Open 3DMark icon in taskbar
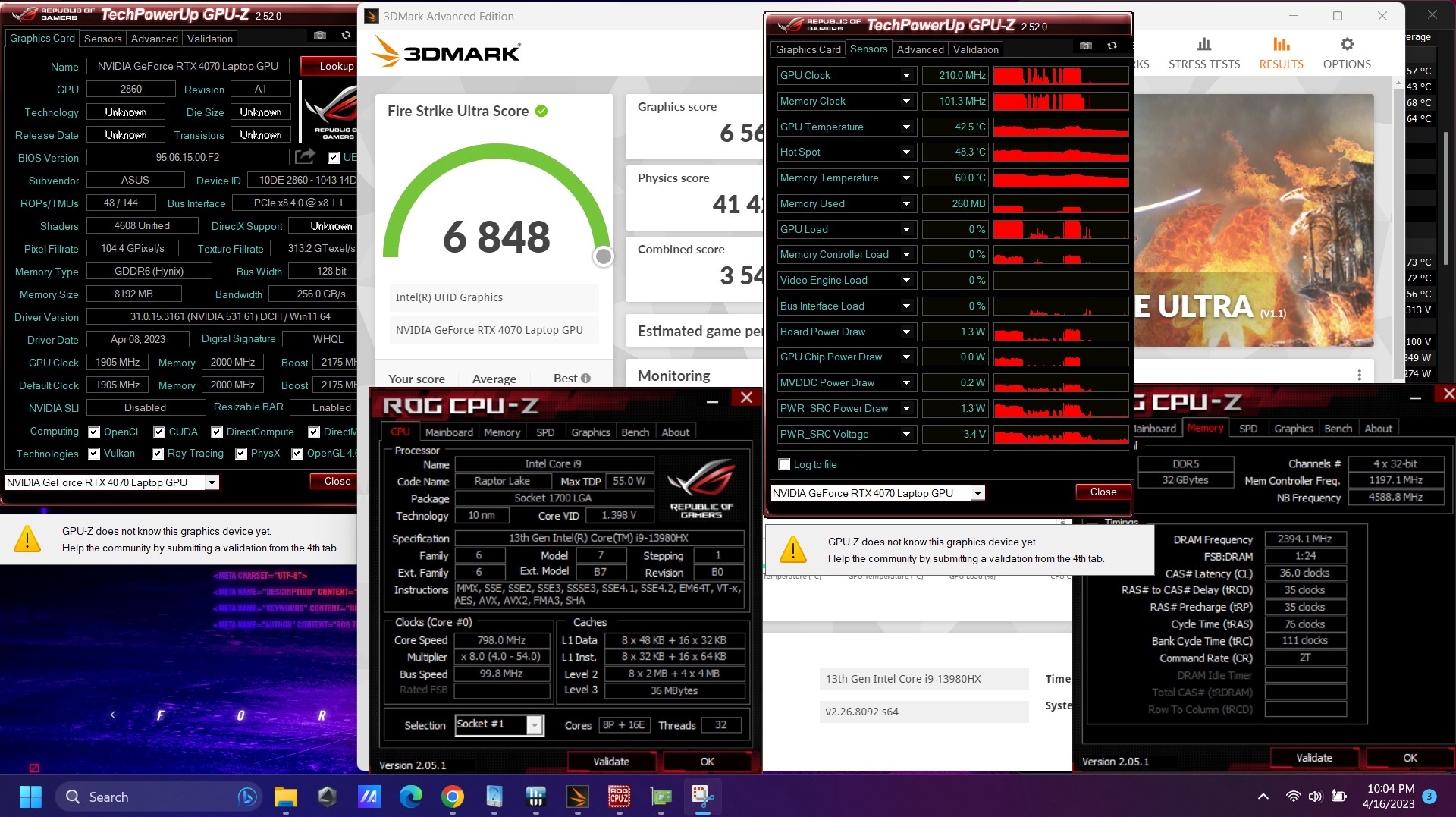 [x=578, y=797]
